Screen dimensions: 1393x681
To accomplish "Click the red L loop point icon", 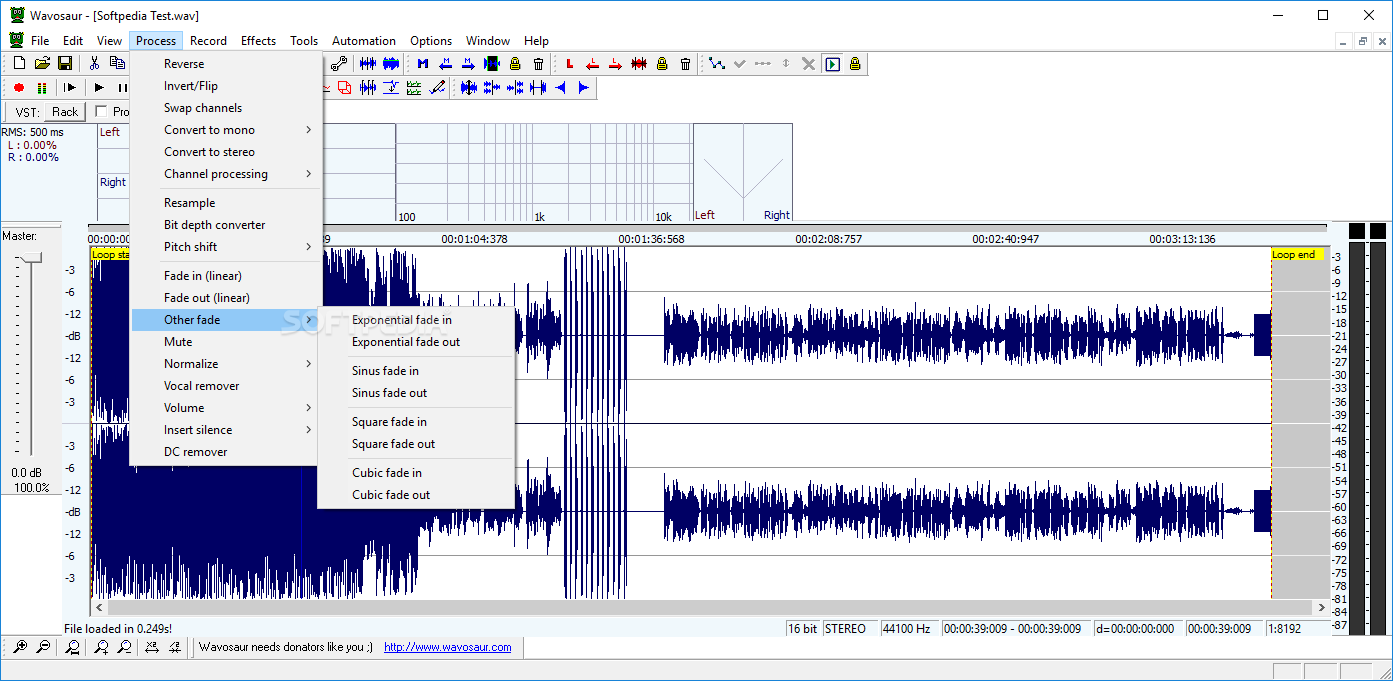I will click(x=570, y=63).
